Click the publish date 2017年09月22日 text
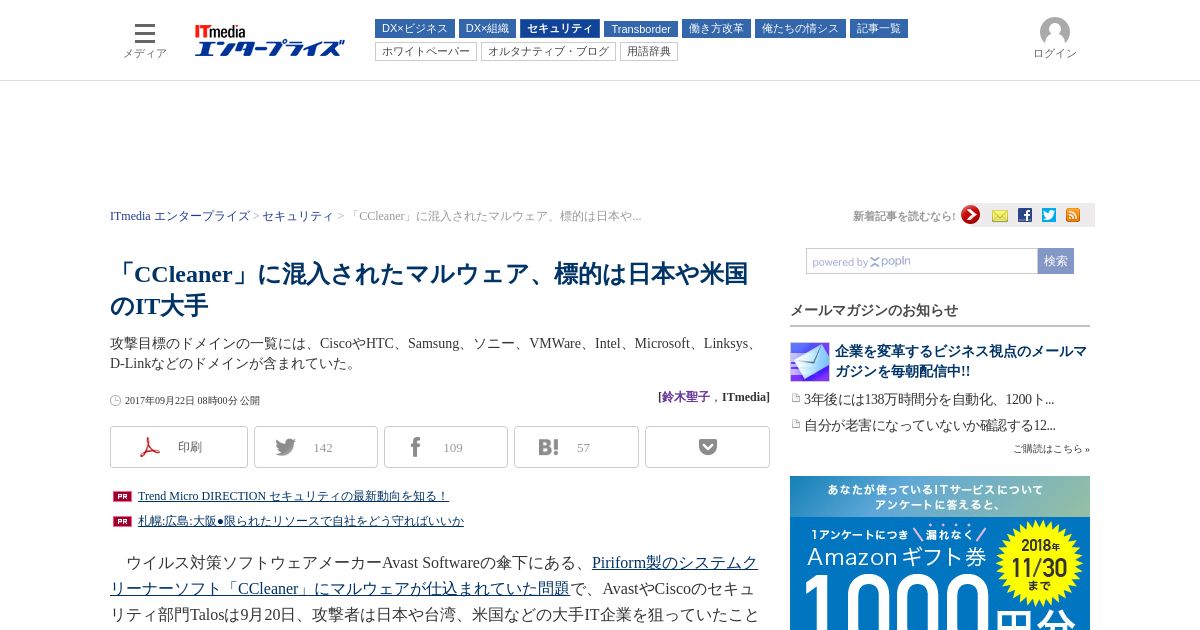Image resolution: width=1200 pixels, height=630 pixels. click(x=192, y=400)
